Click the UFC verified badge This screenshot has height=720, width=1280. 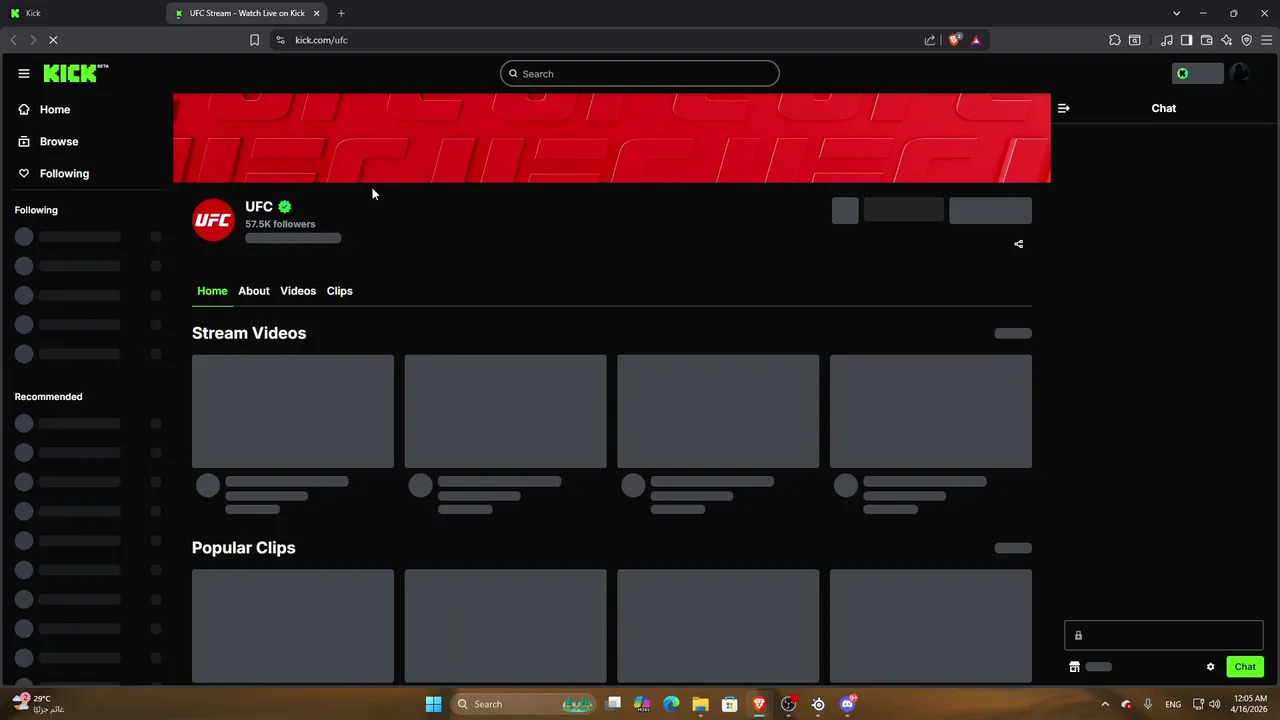pyautogui.click(x=285, y=207)
